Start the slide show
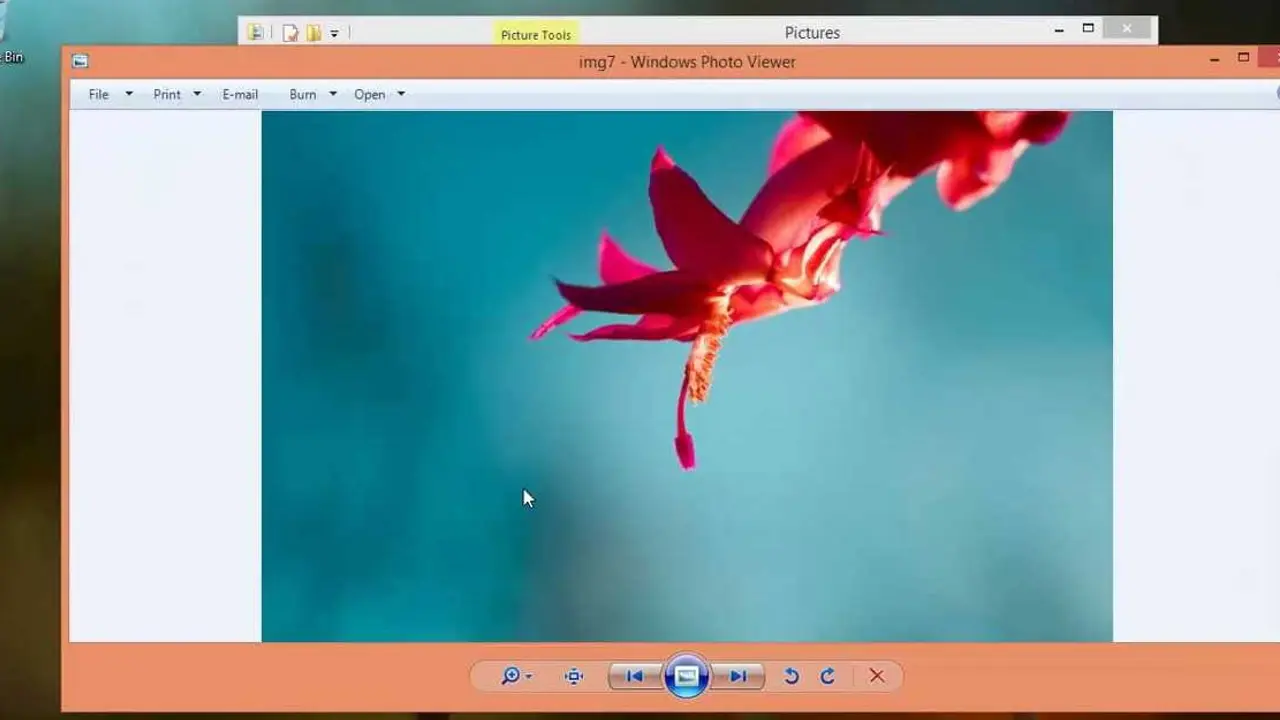The height and width of the screenshot is (720, 1280). point(686,676)
